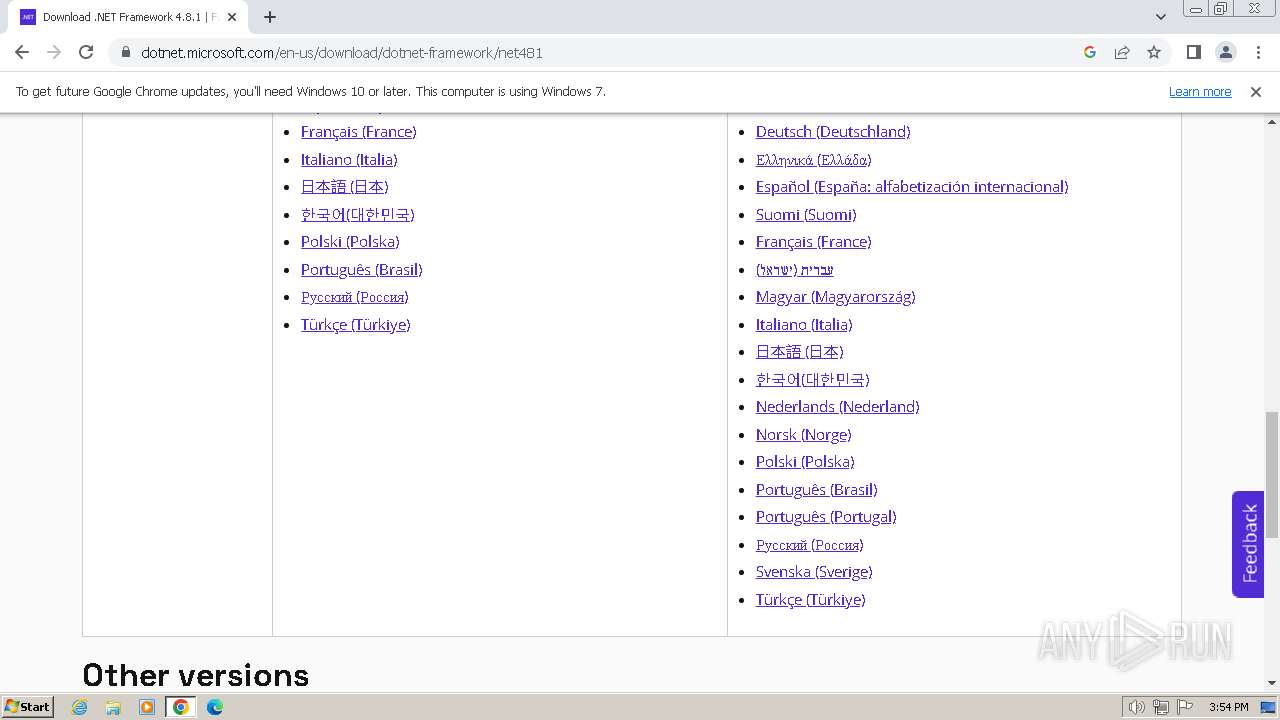Open the Italiano (Italia) link in the right column
The width and height of the screenshot is (1280, 720).
tap(804, 324)
